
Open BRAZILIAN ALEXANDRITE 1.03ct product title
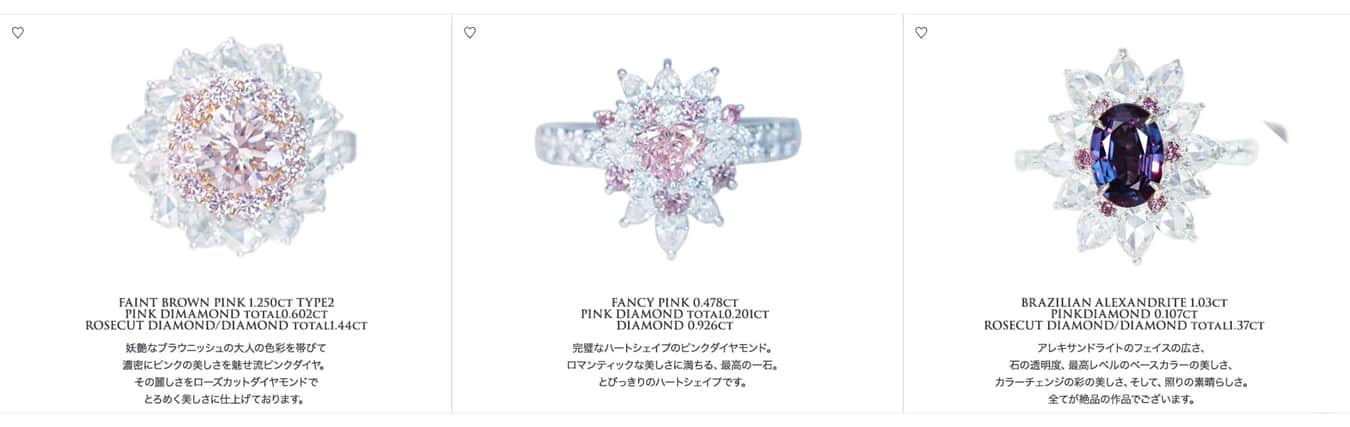pyautogui.click(x=1124, y=302)
